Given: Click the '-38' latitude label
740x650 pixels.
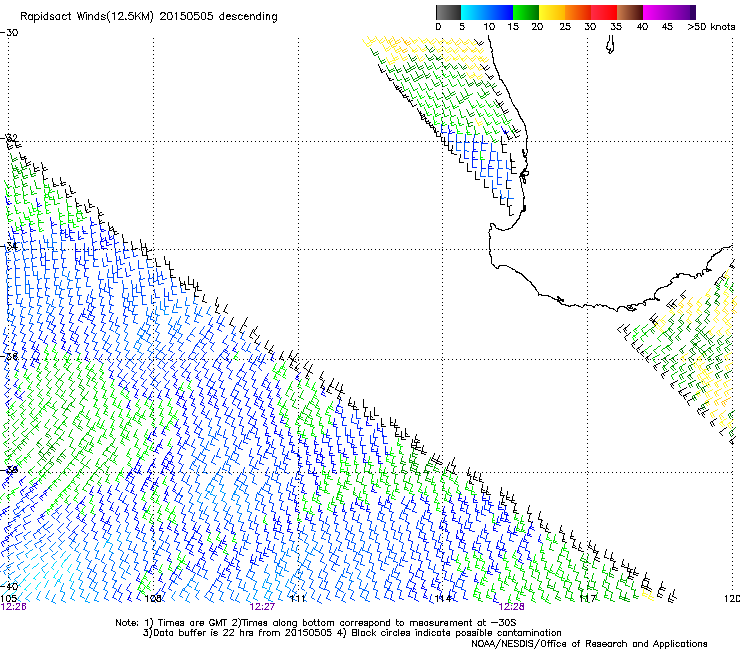Looking at the screenshot, I should click(9, 470).
